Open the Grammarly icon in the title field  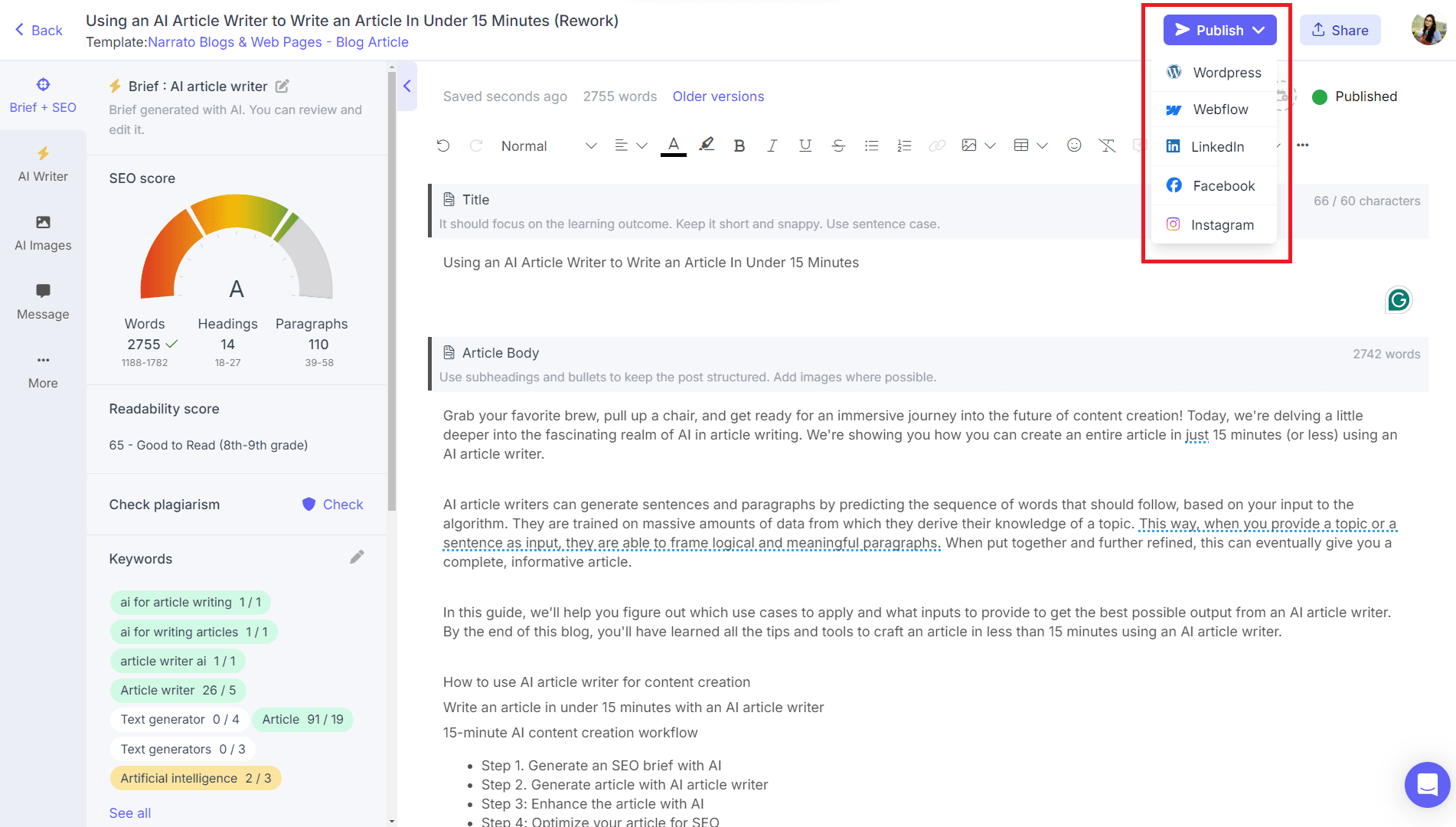pos(1399,300)
